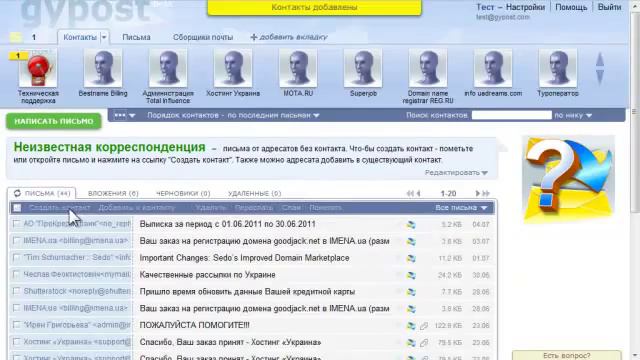
Task: Click flag icon on Качественные рассылки row
Action: click(x=411, y=276)
